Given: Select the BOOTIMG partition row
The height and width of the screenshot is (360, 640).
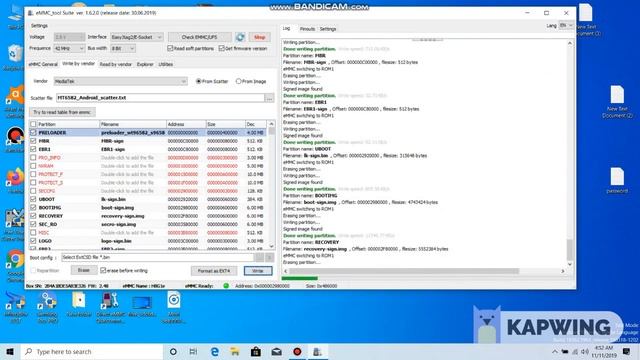Looking at the screenshot, I should click(x=148, y=208).
